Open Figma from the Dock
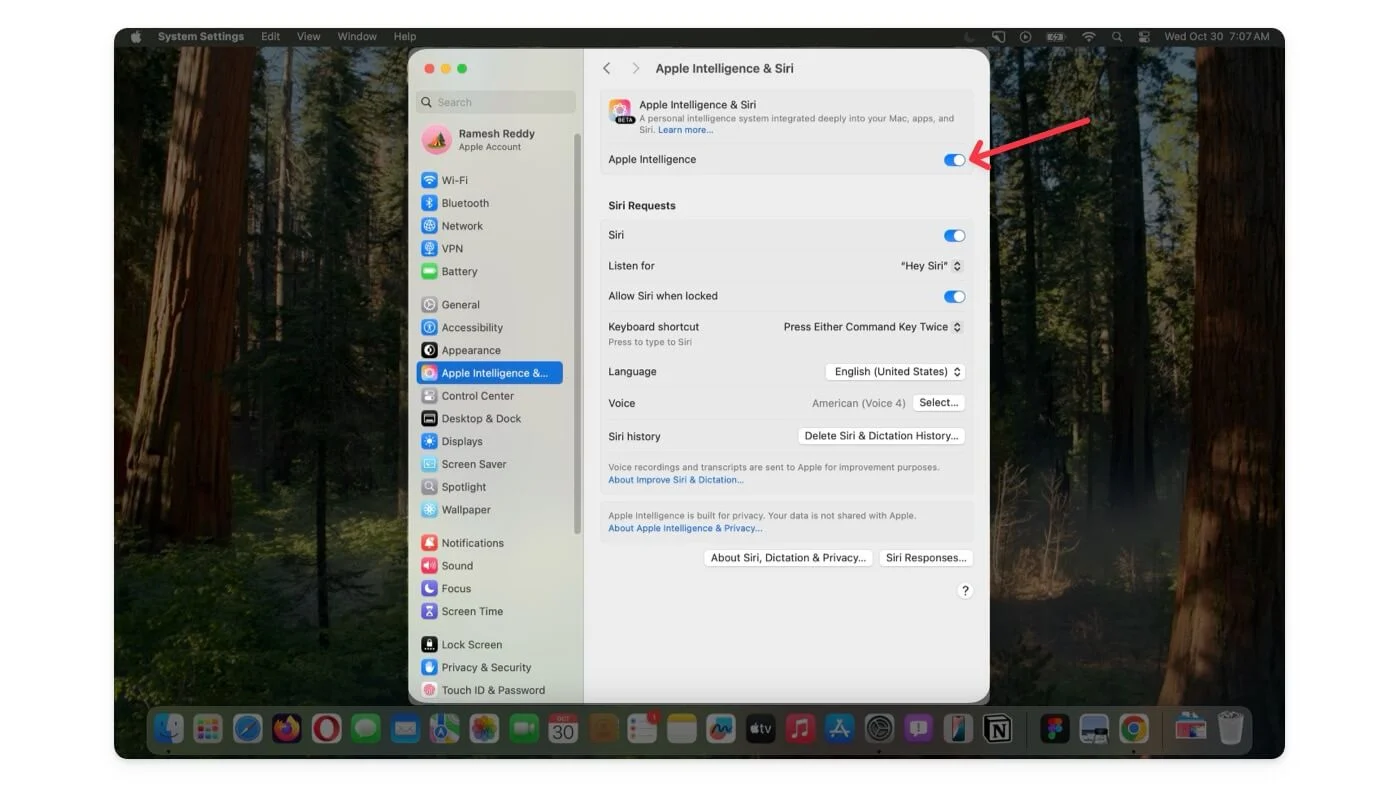1399x787 pixels. 1055,729
